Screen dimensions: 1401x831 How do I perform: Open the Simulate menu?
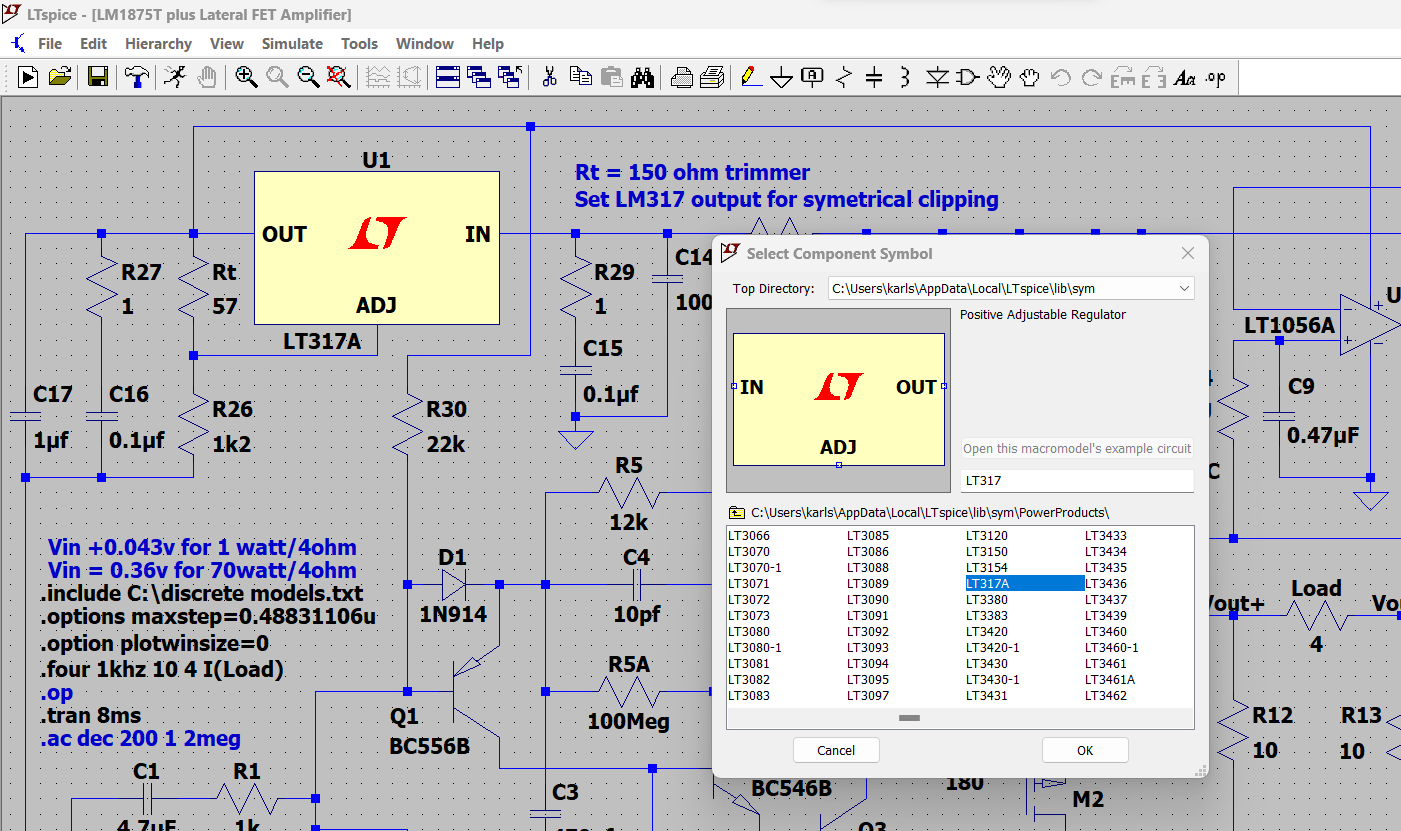(x=292, y=44)
